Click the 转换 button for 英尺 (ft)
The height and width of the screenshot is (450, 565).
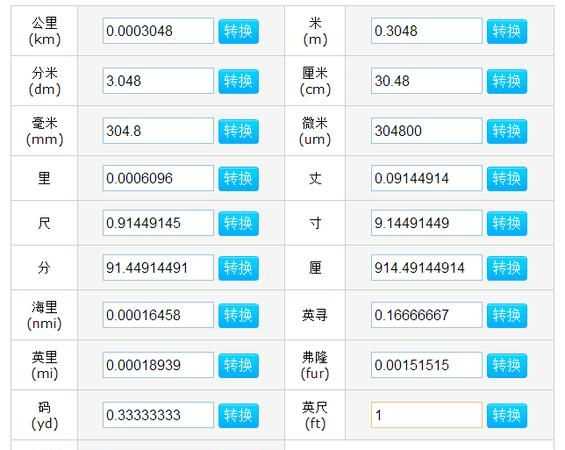coord(507,415)
